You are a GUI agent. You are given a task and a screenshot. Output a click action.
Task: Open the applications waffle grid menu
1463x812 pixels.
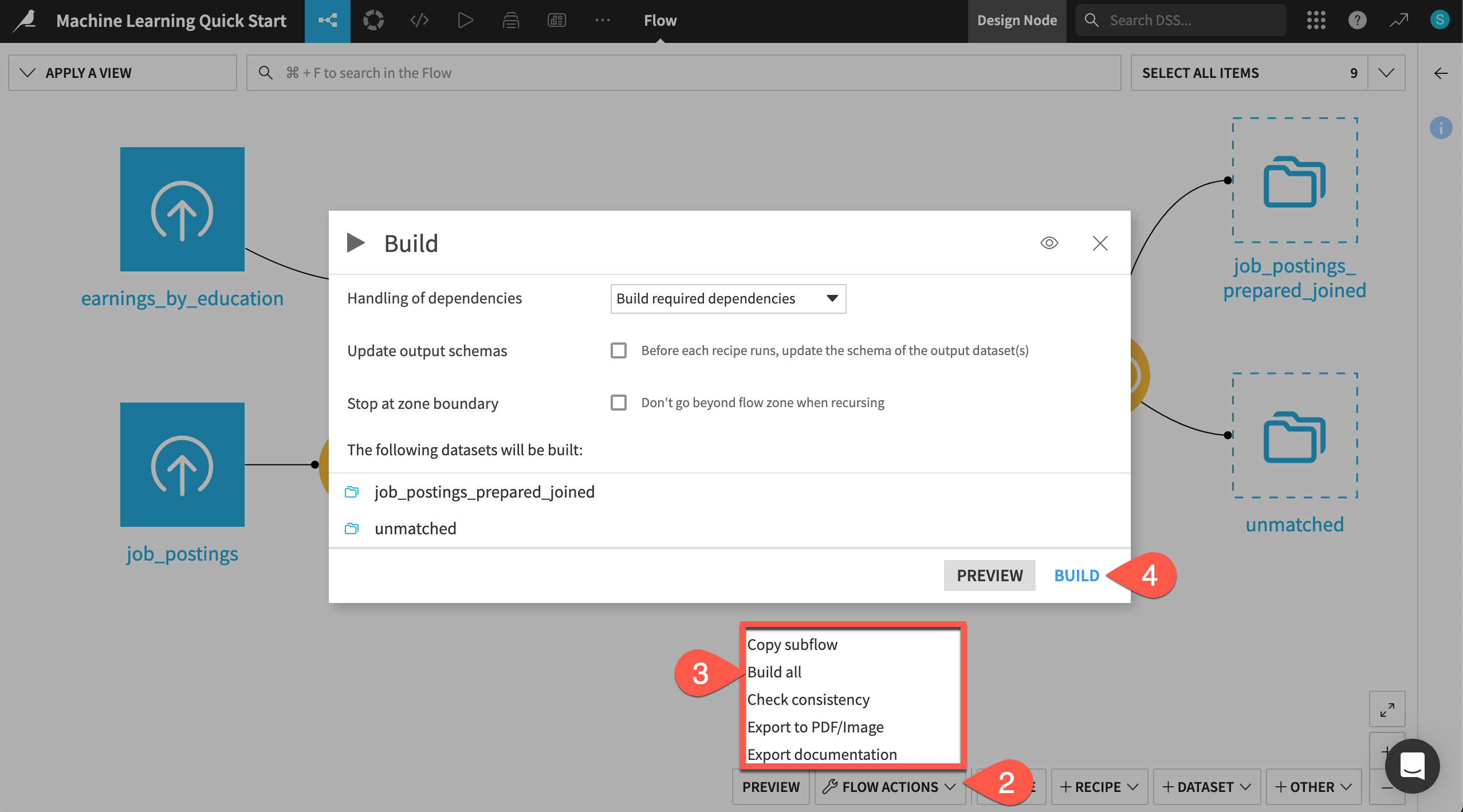(1316, 21)
